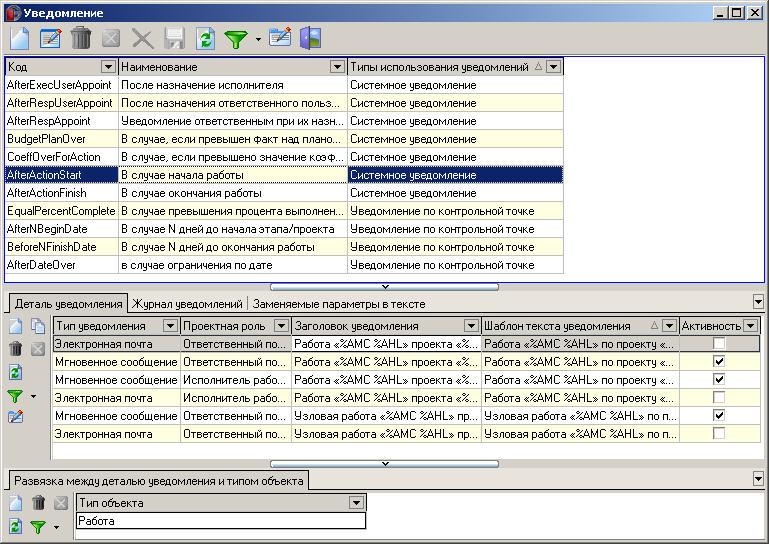The height and width of the screenshot is (544, 769).
Task: Select the Развязка между деталью уведомления tab
Action: pyautogui.click(x=158, y=481)
